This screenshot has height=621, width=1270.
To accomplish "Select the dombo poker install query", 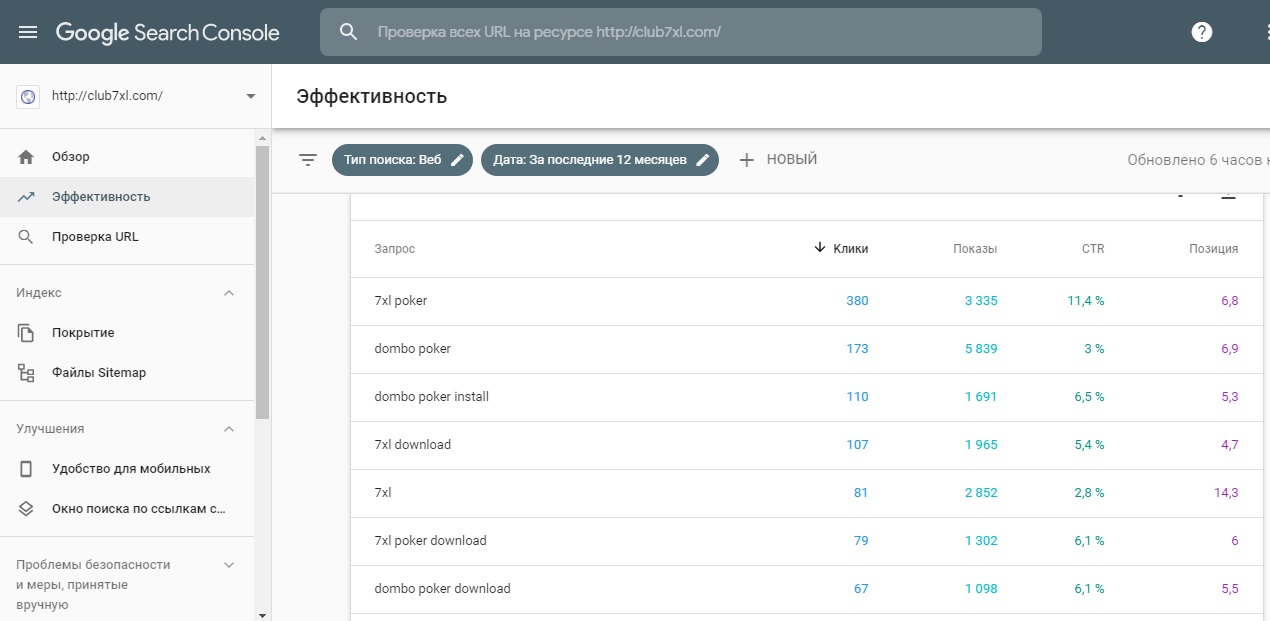I will pyautogui.click(x=806, y=397).
